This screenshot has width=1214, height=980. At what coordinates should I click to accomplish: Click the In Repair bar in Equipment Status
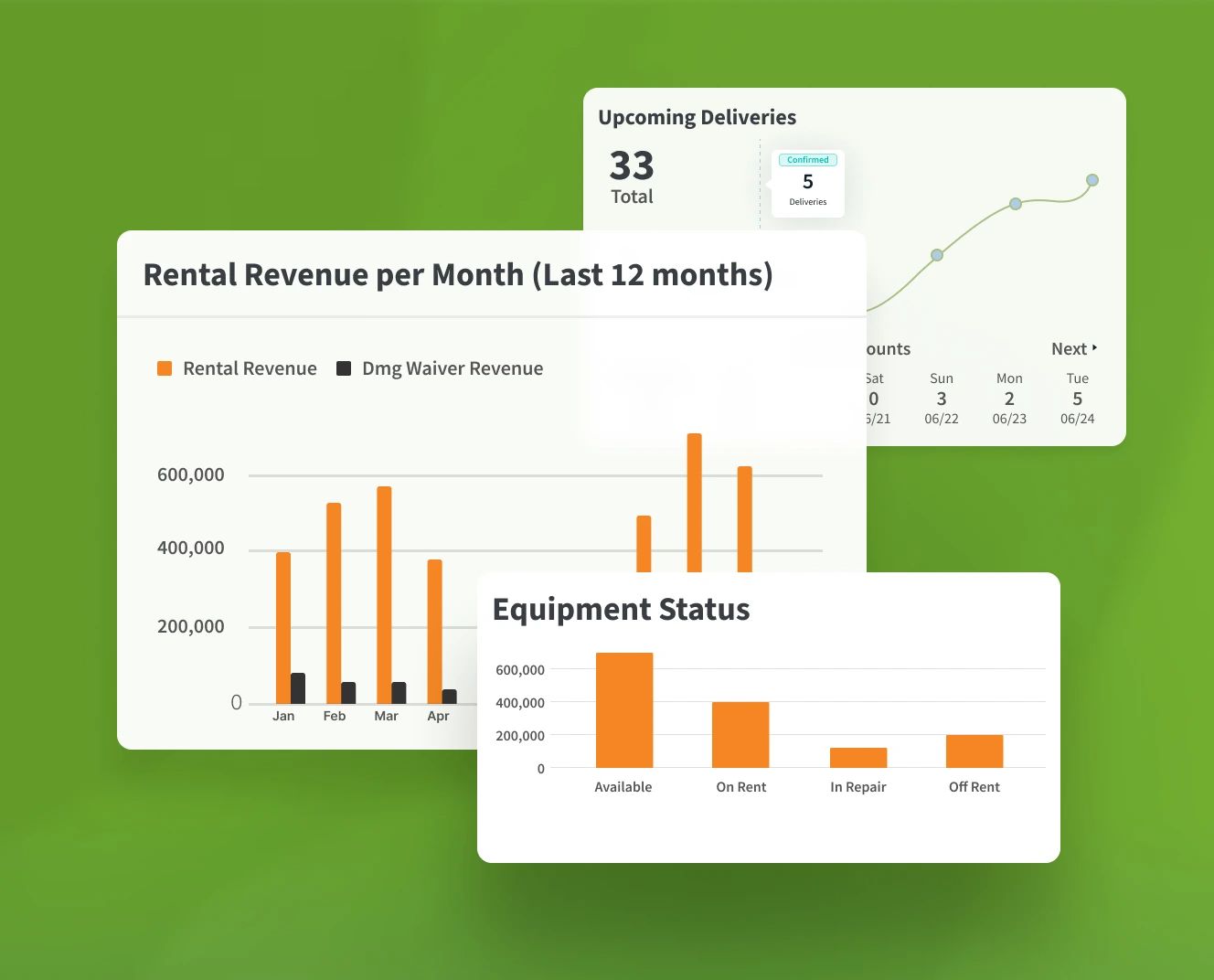pyautogui.click(x=857, y=758)
